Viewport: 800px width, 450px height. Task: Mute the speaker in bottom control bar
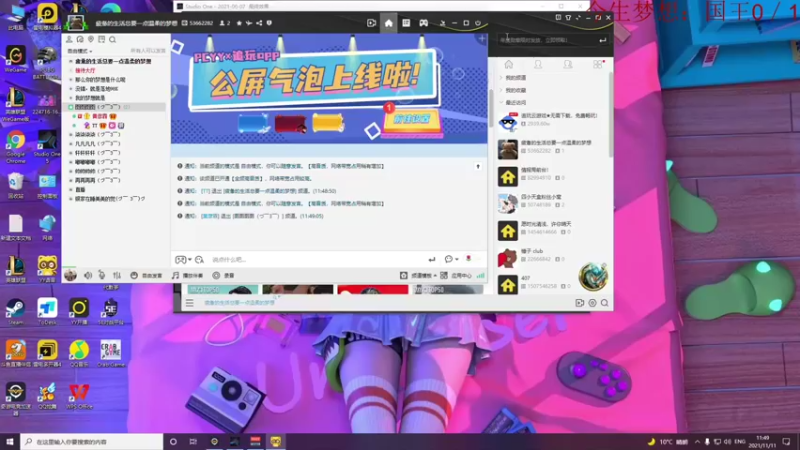(x=88, y=276)
